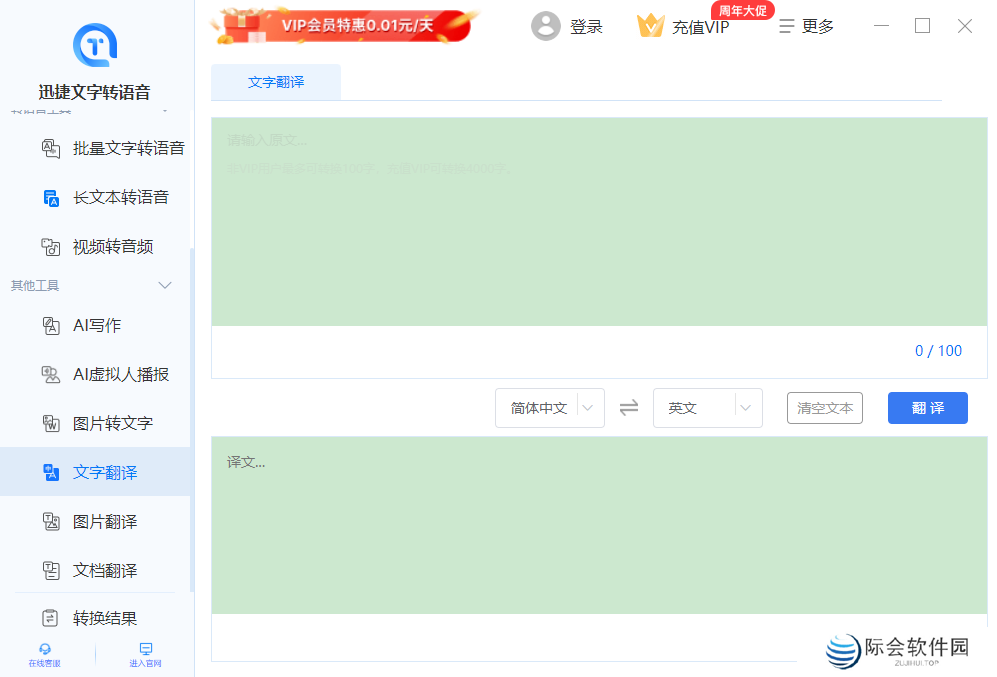Swap the translation language direction
The height and width of the screenshot is (677, 997).
pos(630,408)
